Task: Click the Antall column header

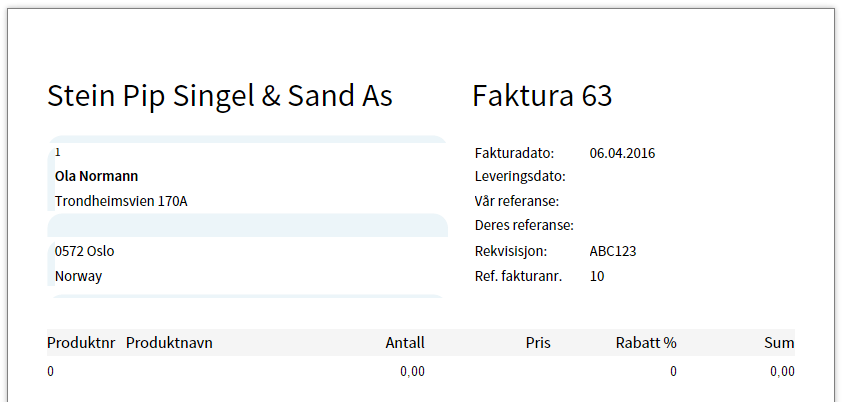Action: (405, 343)
